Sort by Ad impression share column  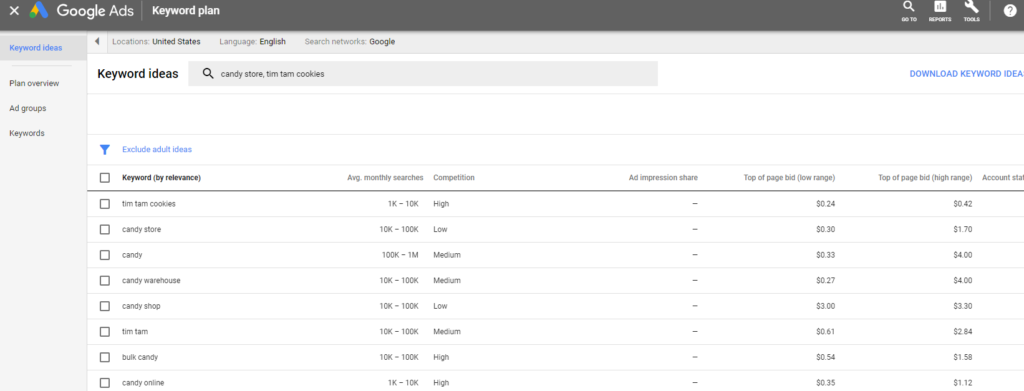tap(664, 178)
